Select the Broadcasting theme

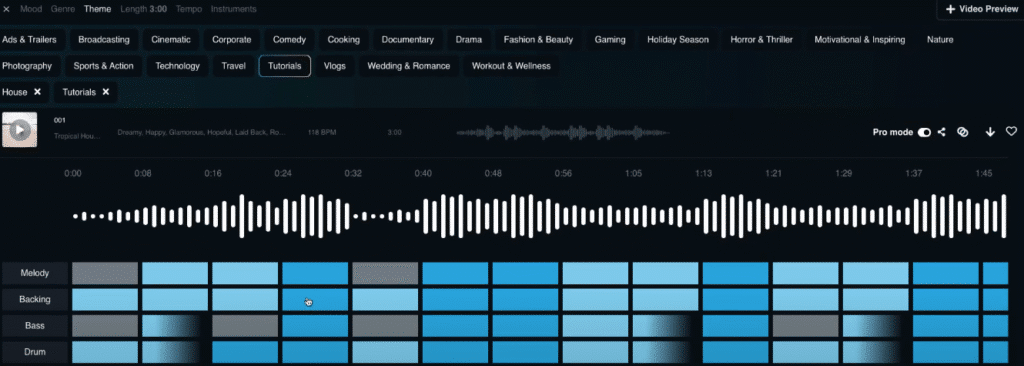(104, 39)
